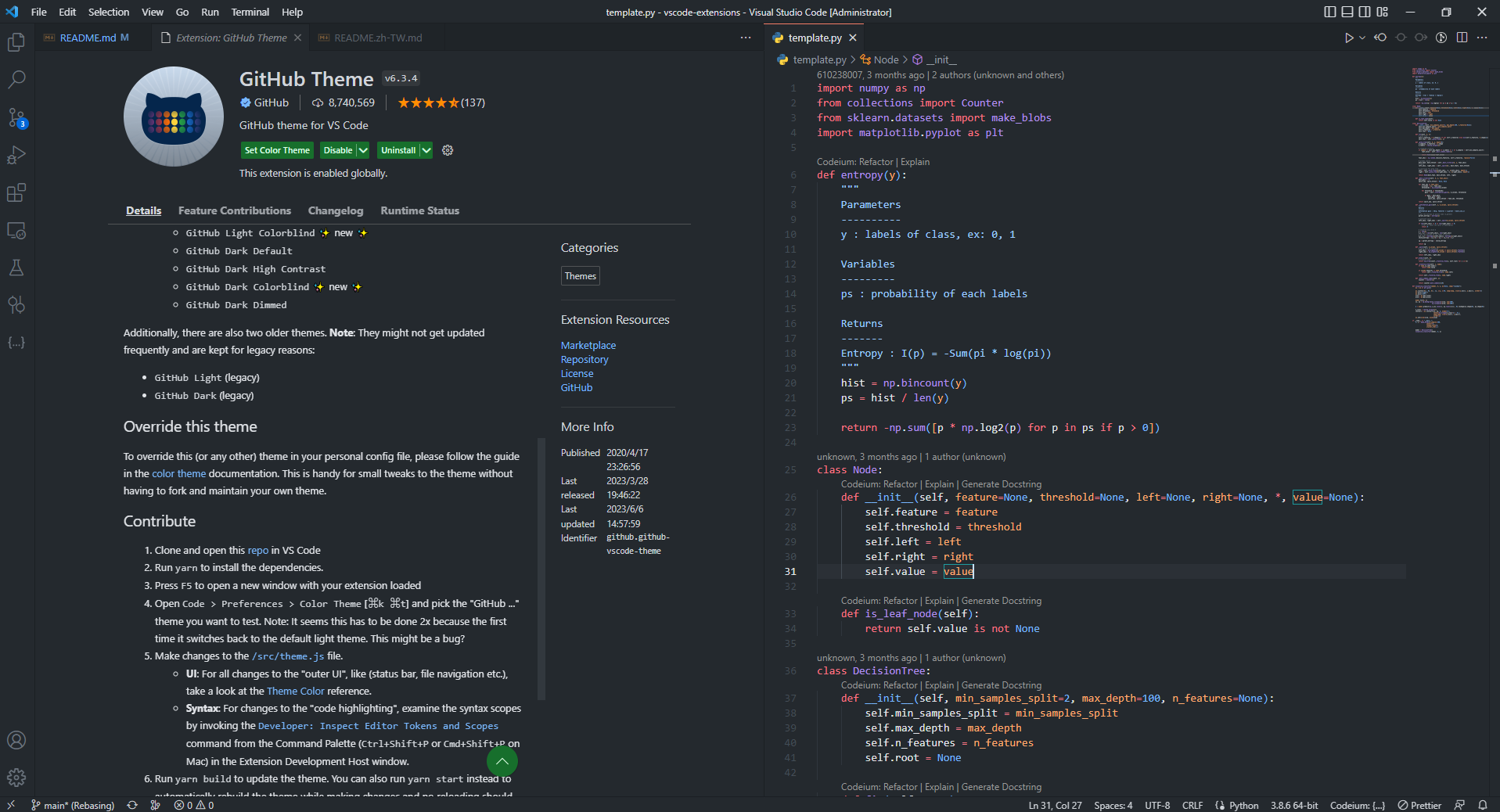Open the Codeium curly-braces activity bar icon
The image size is (1500, 812).
[x=16, y=343]
